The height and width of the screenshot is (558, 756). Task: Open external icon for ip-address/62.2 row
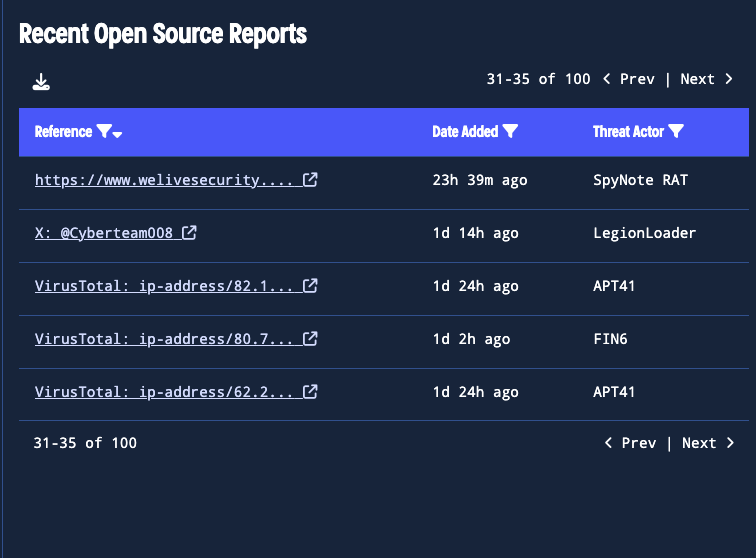click(310, 392)
